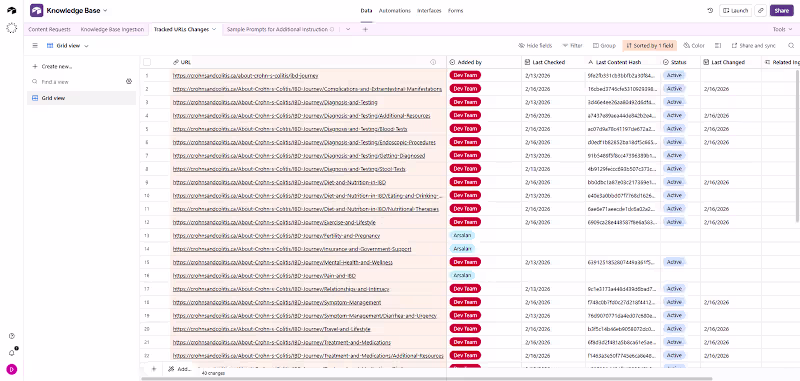
Task: Open help icon in left rail
Action: tap(11, 336)
